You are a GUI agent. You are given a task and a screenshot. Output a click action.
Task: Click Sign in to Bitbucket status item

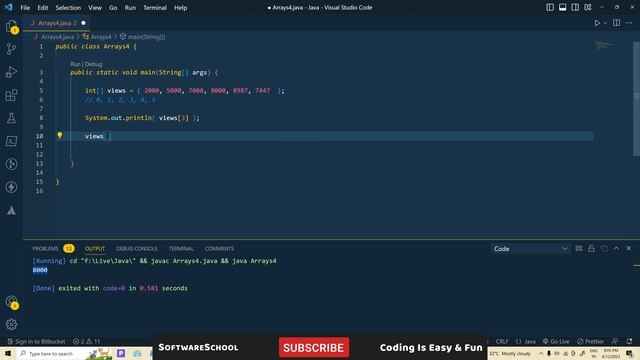[36, 341]
